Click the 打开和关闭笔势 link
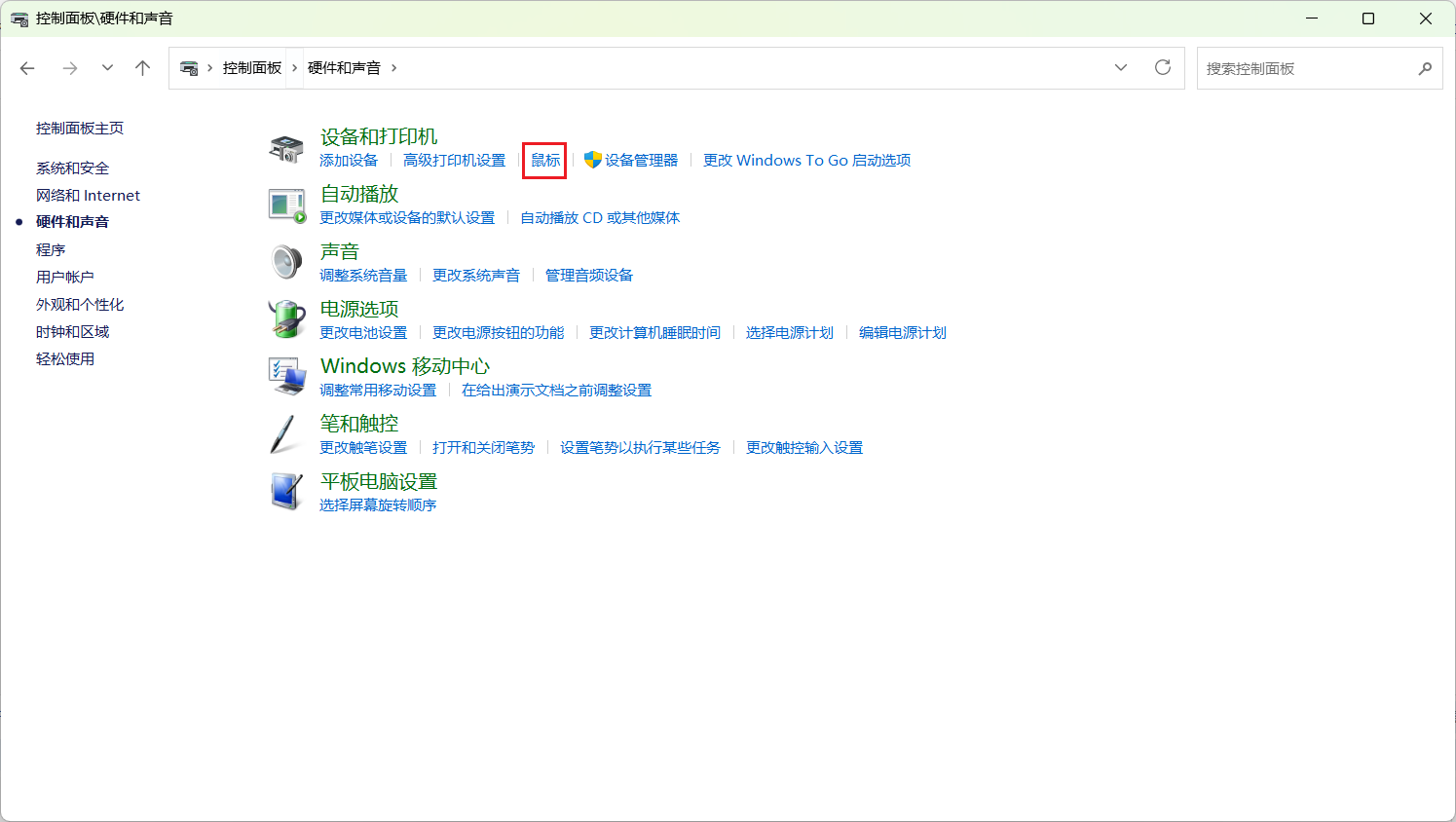 [484, 448]
